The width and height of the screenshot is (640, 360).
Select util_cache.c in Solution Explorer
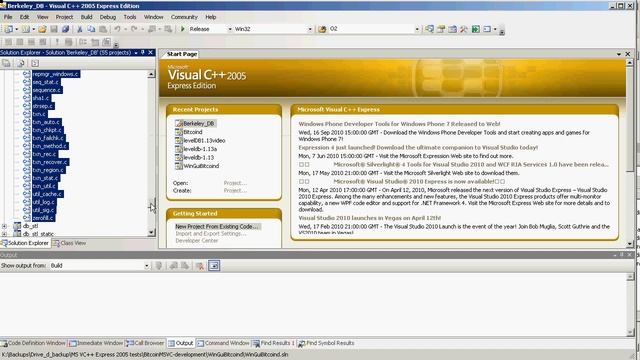pyautogui.click(x=47, y=194)
